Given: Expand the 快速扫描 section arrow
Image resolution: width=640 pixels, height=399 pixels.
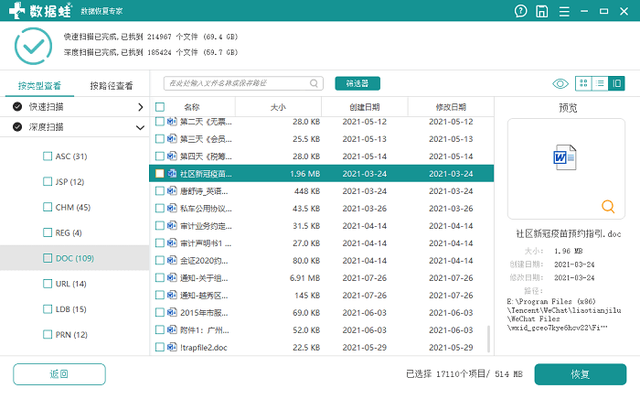Looking at the screenshot, I should click(140, 107).
